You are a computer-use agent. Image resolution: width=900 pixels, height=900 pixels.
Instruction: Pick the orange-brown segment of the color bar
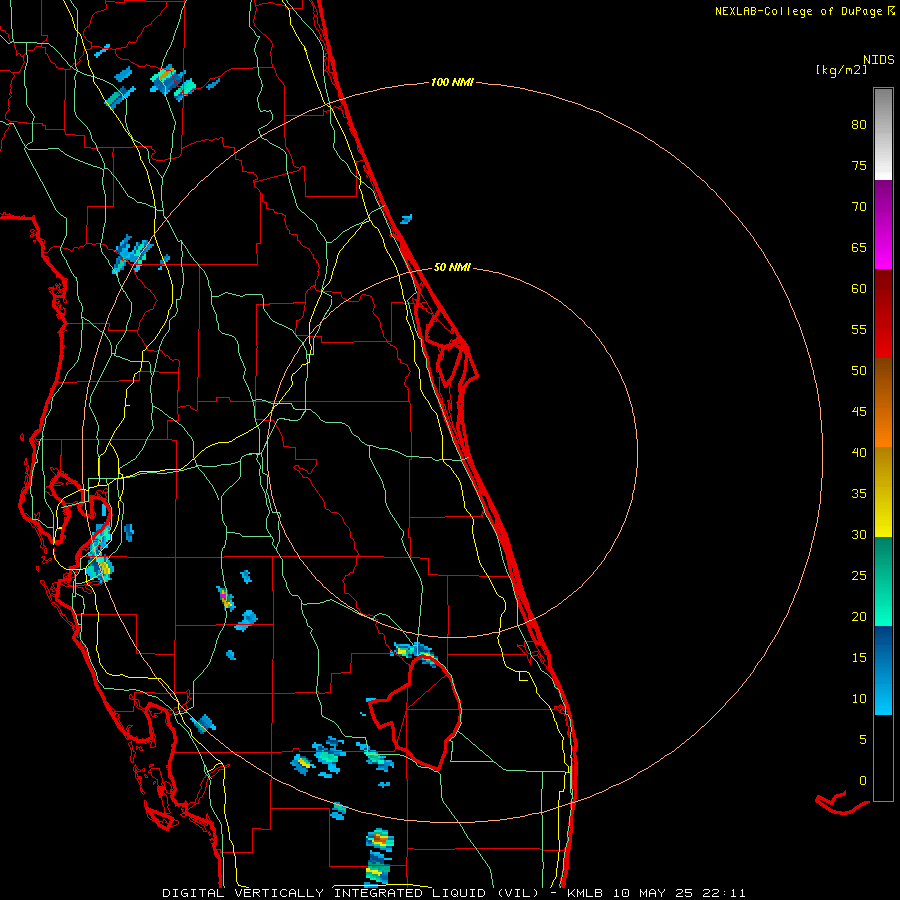883,402
